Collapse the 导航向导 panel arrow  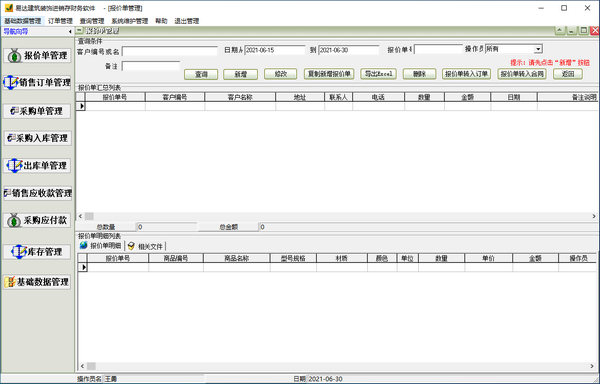point(70,32)
